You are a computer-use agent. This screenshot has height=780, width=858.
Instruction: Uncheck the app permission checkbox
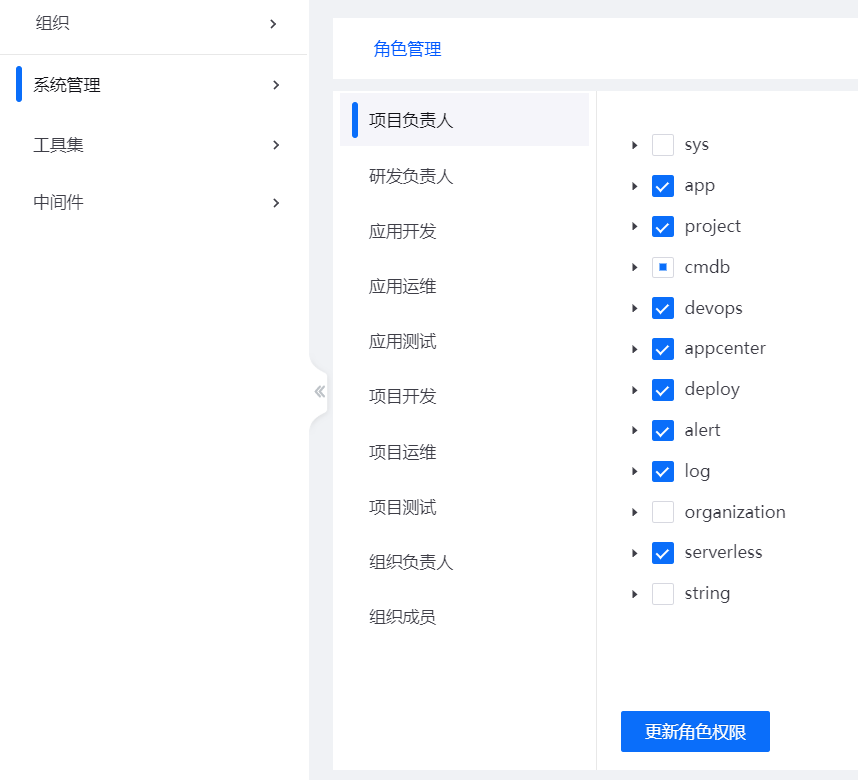click(663, 186)
